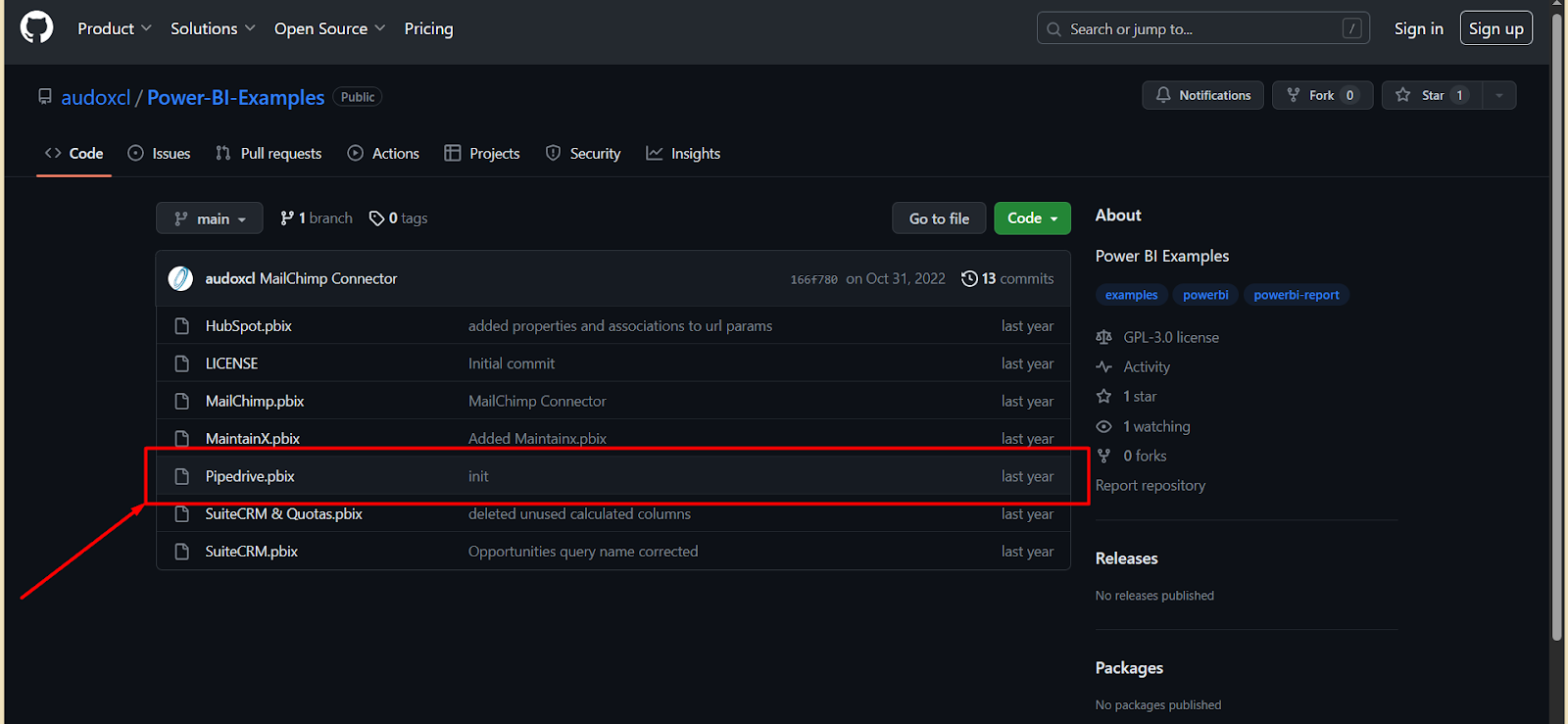
Task: Click file icon beside HubSpot.pbix
Action: point(181,326)
